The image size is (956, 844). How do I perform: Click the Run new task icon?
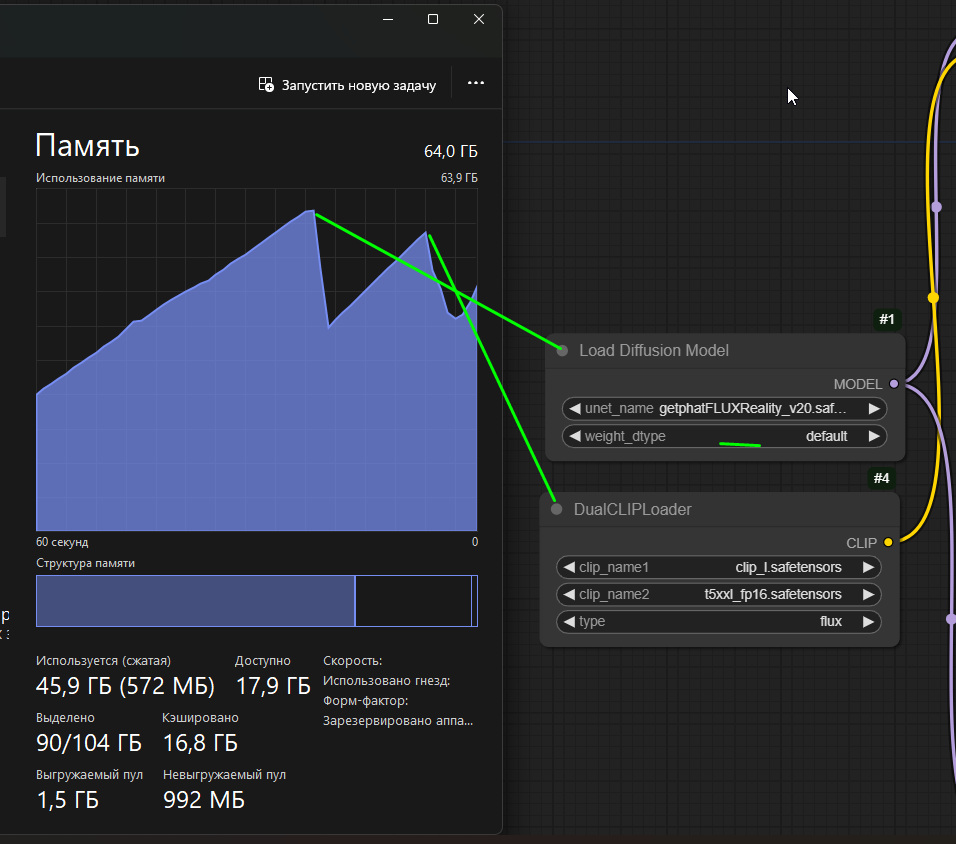click(266, 85)
